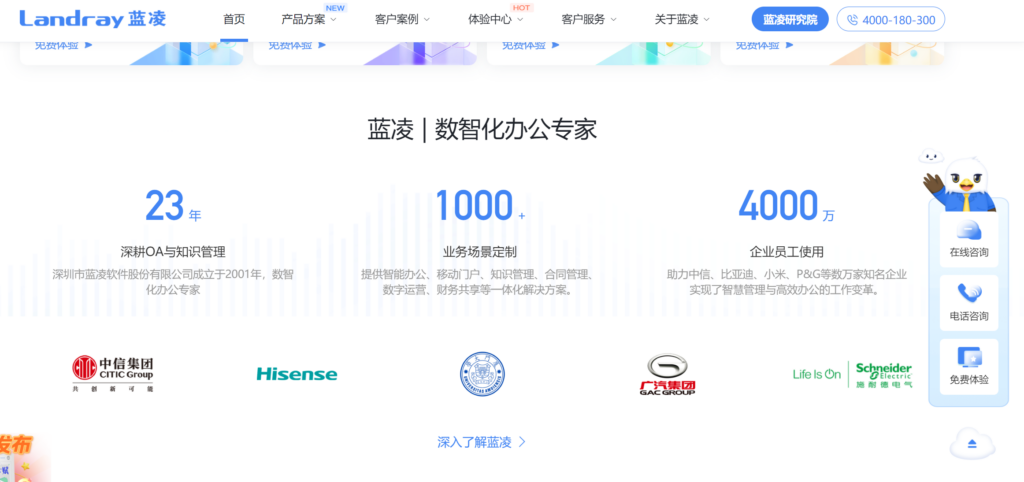Expand the 客户案例 dropdown menu

[x=402, y=19]
